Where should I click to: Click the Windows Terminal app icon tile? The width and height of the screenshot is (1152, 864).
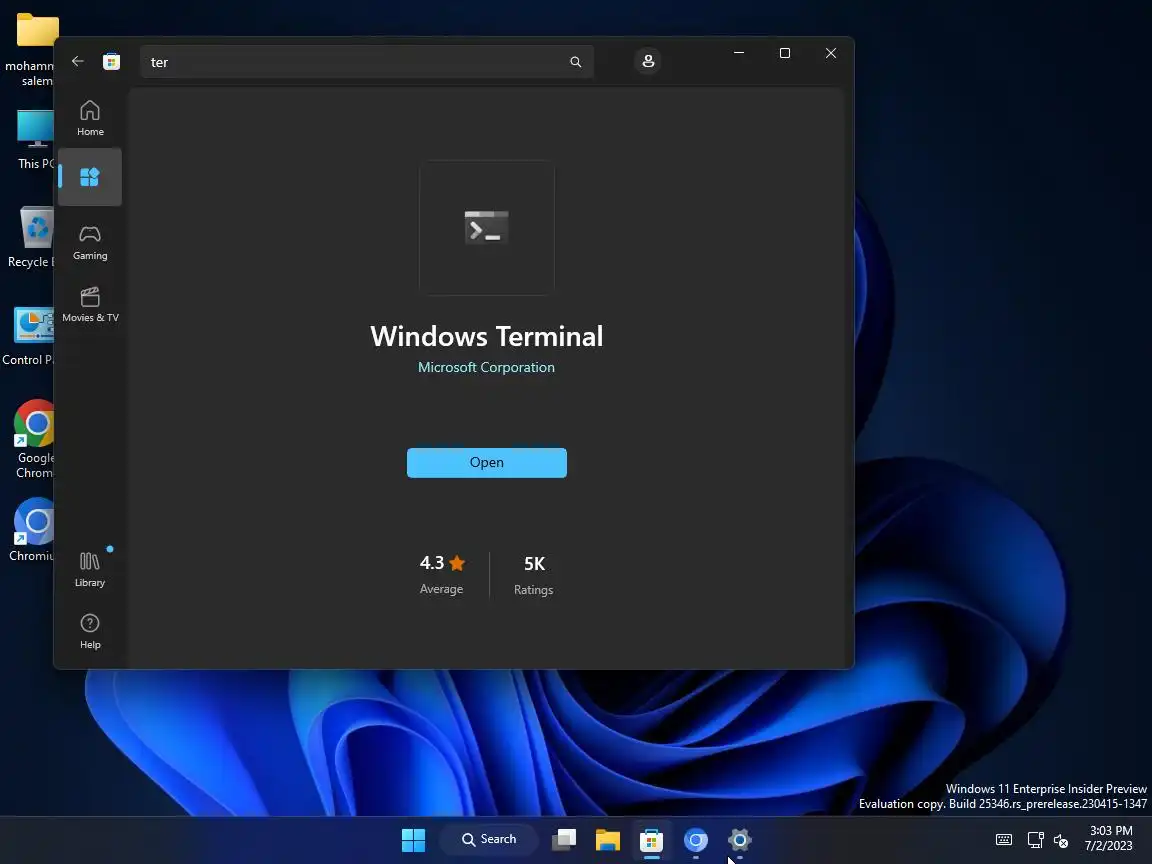coord(486,228)
